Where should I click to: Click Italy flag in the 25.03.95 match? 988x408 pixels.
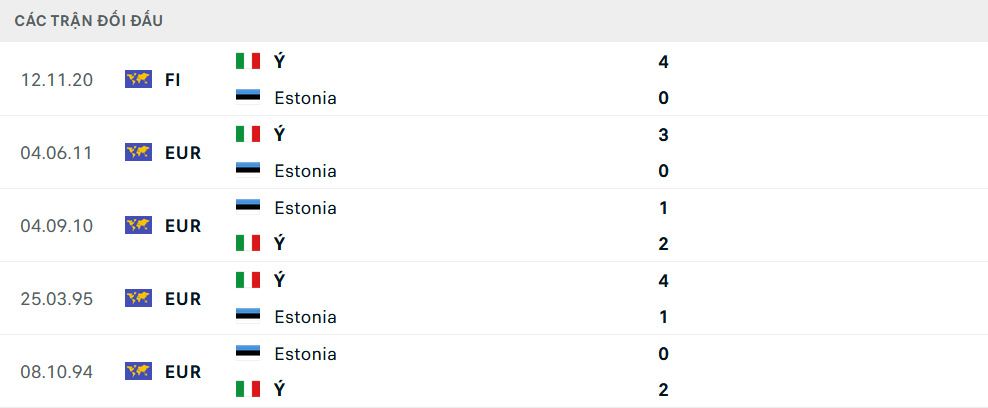[248, 280]
